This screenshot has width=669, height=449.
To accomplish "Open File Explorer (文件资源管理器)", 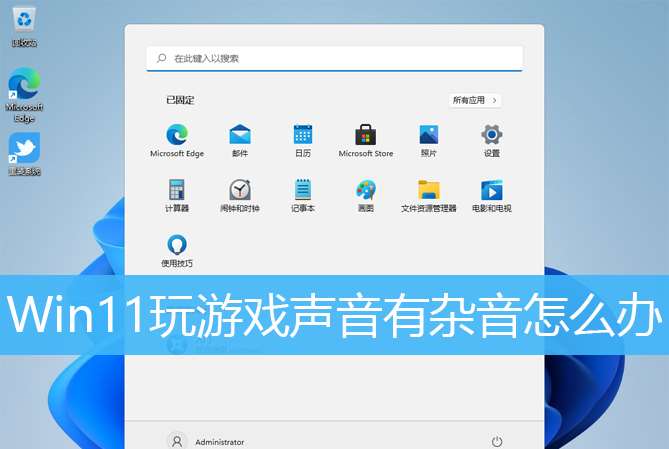I will coord(428,195).
